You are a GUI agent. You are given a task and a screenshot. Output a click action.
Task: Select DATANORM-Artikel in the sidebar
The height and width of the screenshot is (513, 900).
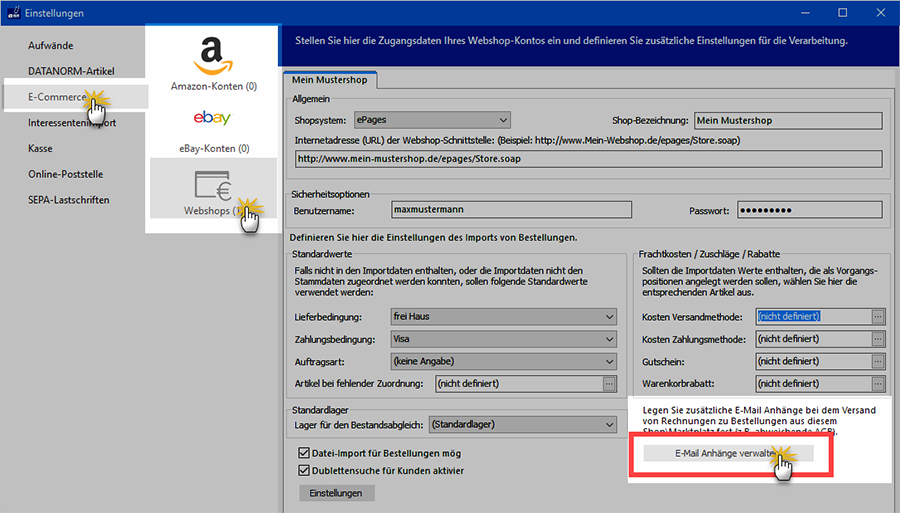click(x=71, y=71)
